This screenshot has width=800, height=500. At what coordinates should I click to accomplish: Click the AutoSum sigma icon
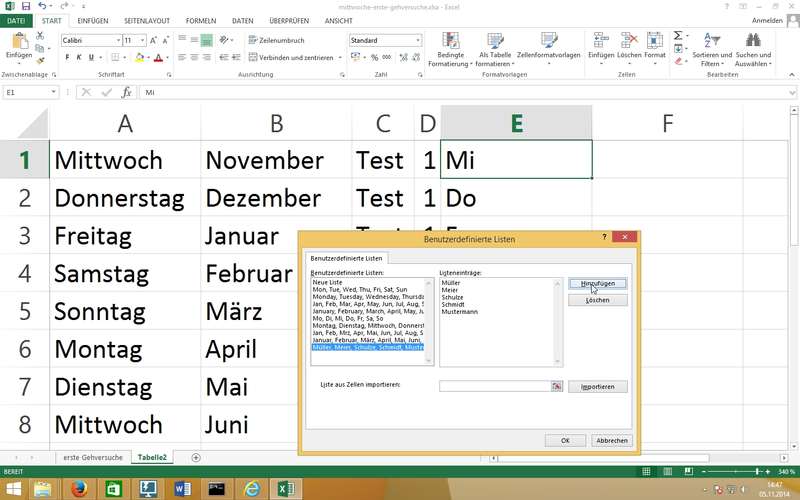click(678, 35)
